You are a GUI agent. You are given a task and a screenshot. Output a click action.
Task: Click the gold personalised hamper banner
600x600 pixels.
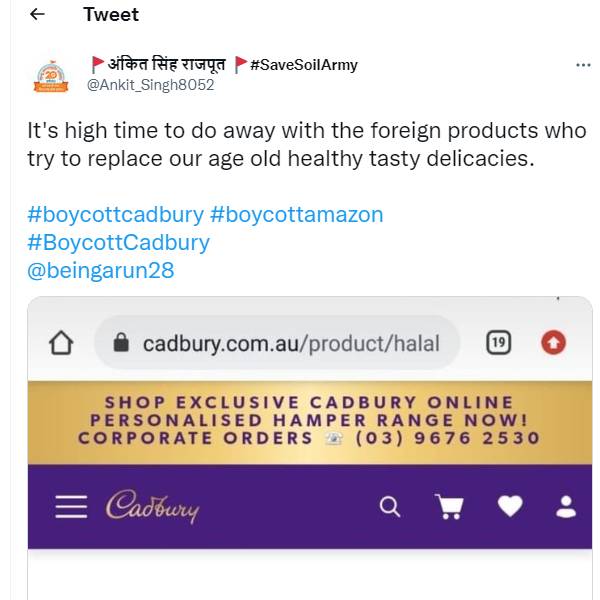[309, 422]
